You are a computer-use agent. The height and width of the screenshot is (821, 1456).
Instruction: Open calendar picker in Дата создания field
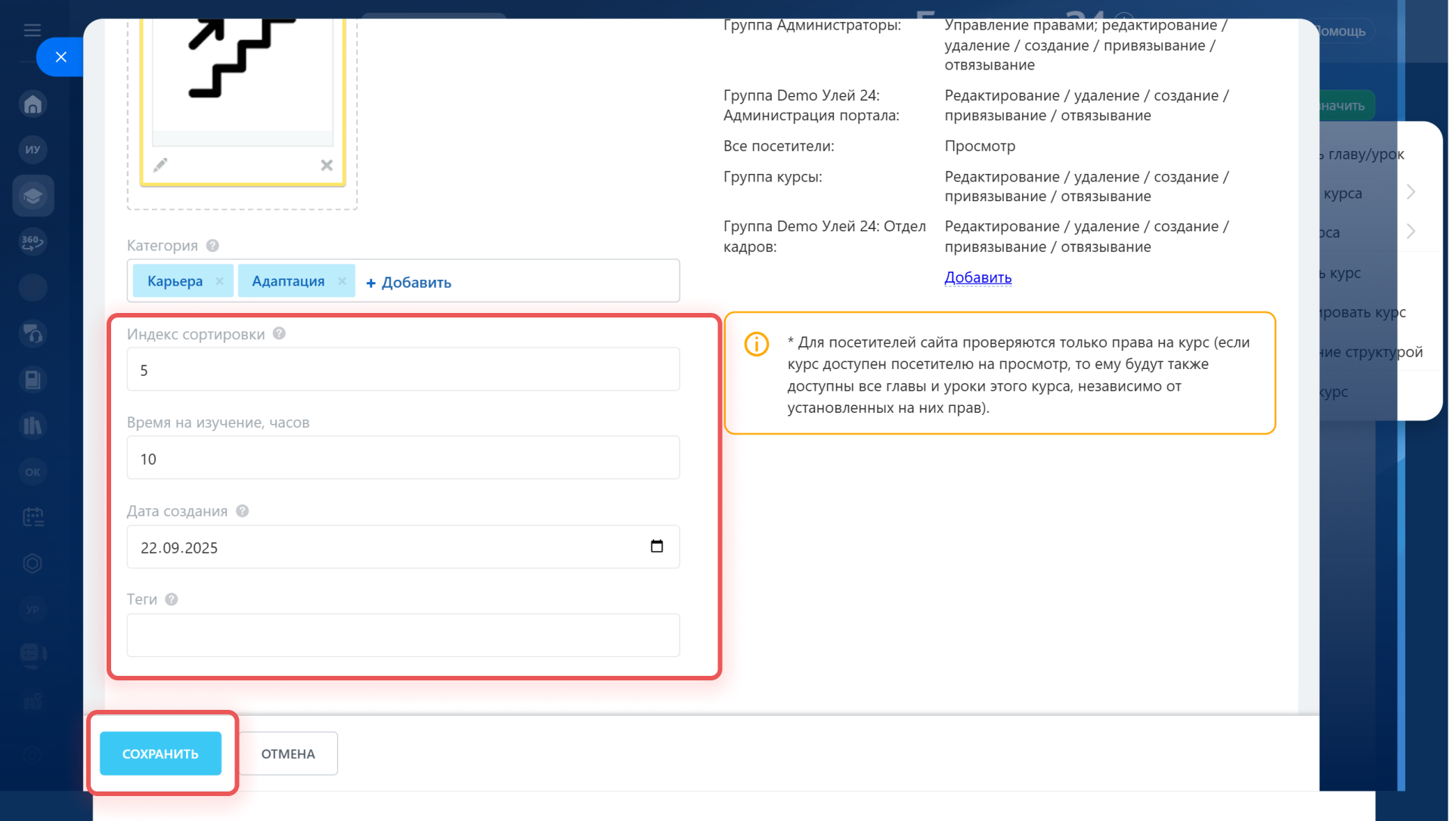point(656,547)
